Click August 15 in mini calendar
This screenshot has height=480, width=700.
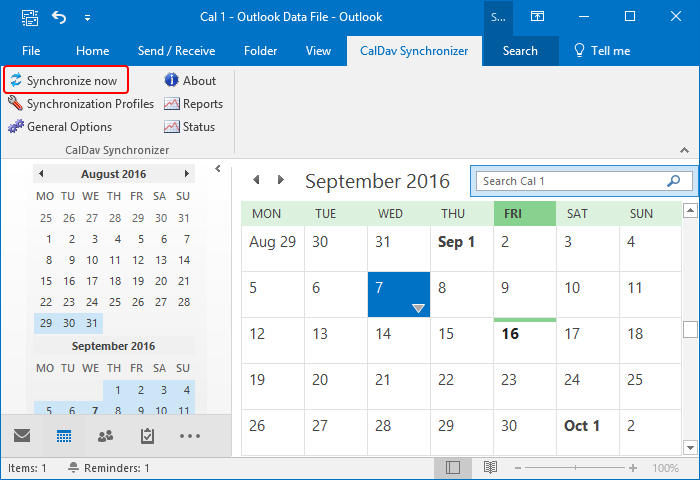click(46, 281)
